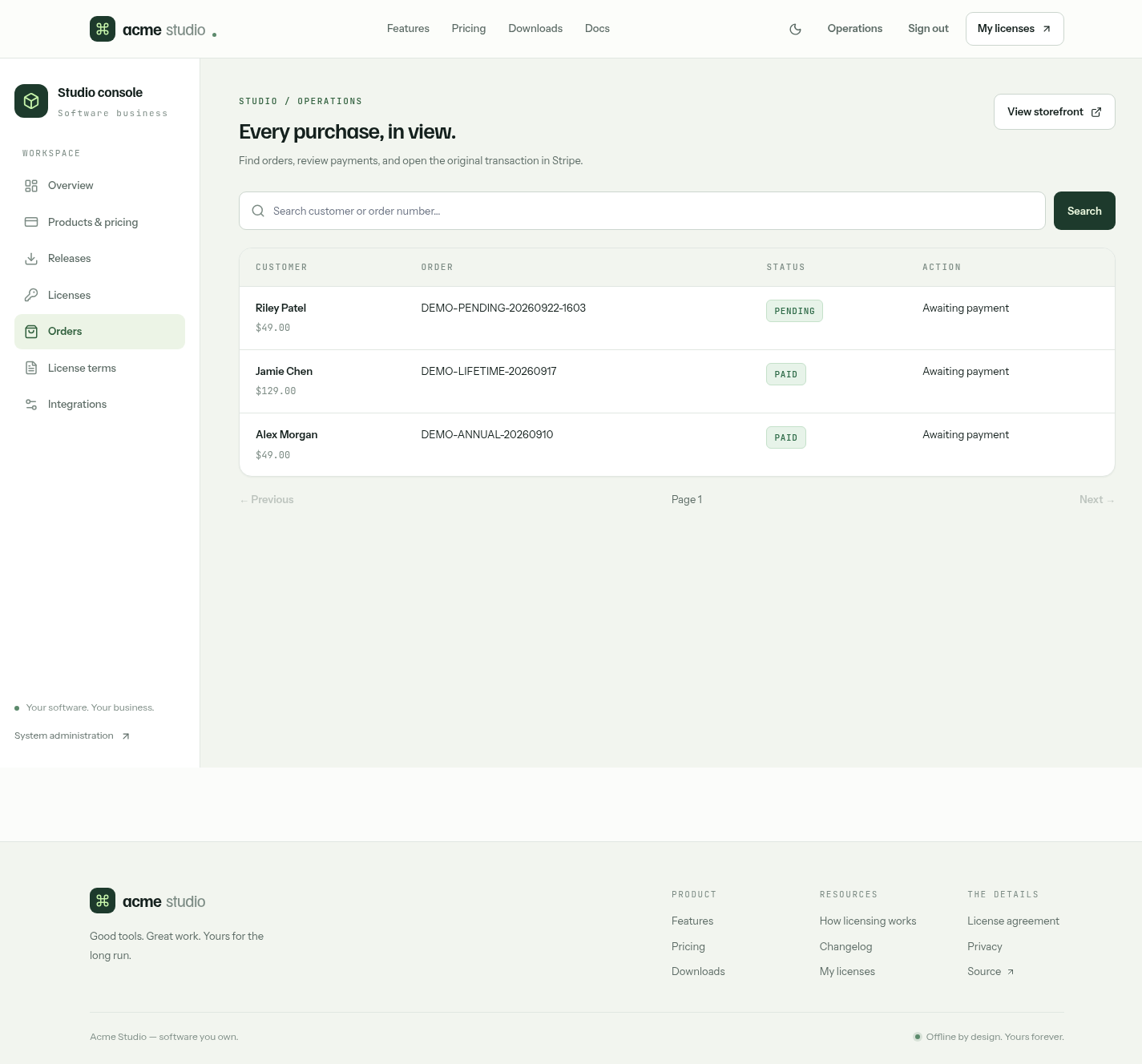Select Products & pricing in sidebar
The width and height of the screenshot is (1142, 1064).
click(99, 222)
